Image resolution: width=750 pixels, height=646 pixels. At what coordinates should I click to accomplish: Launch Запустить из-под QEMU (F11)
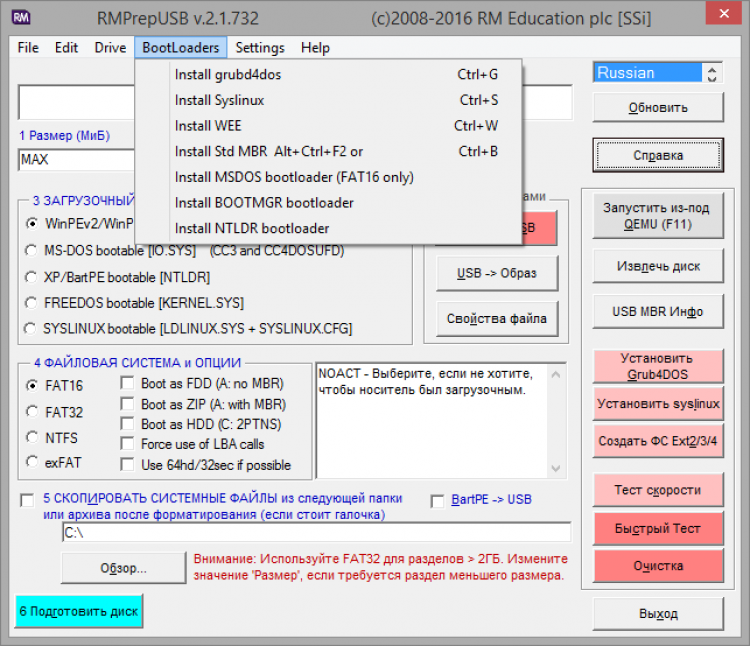point(658,216)
